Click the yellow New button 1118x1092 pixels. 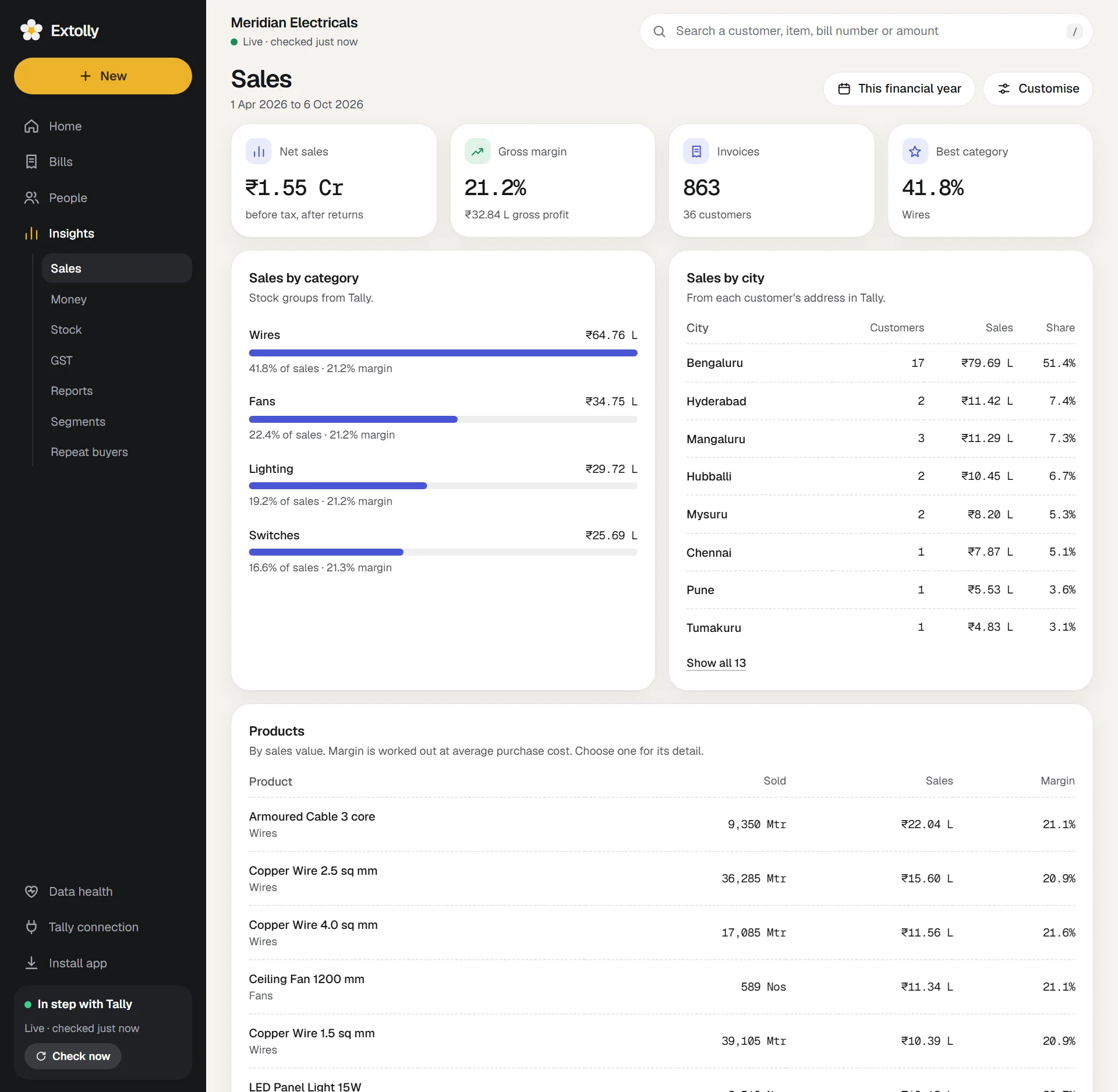(x=103, y=76)
